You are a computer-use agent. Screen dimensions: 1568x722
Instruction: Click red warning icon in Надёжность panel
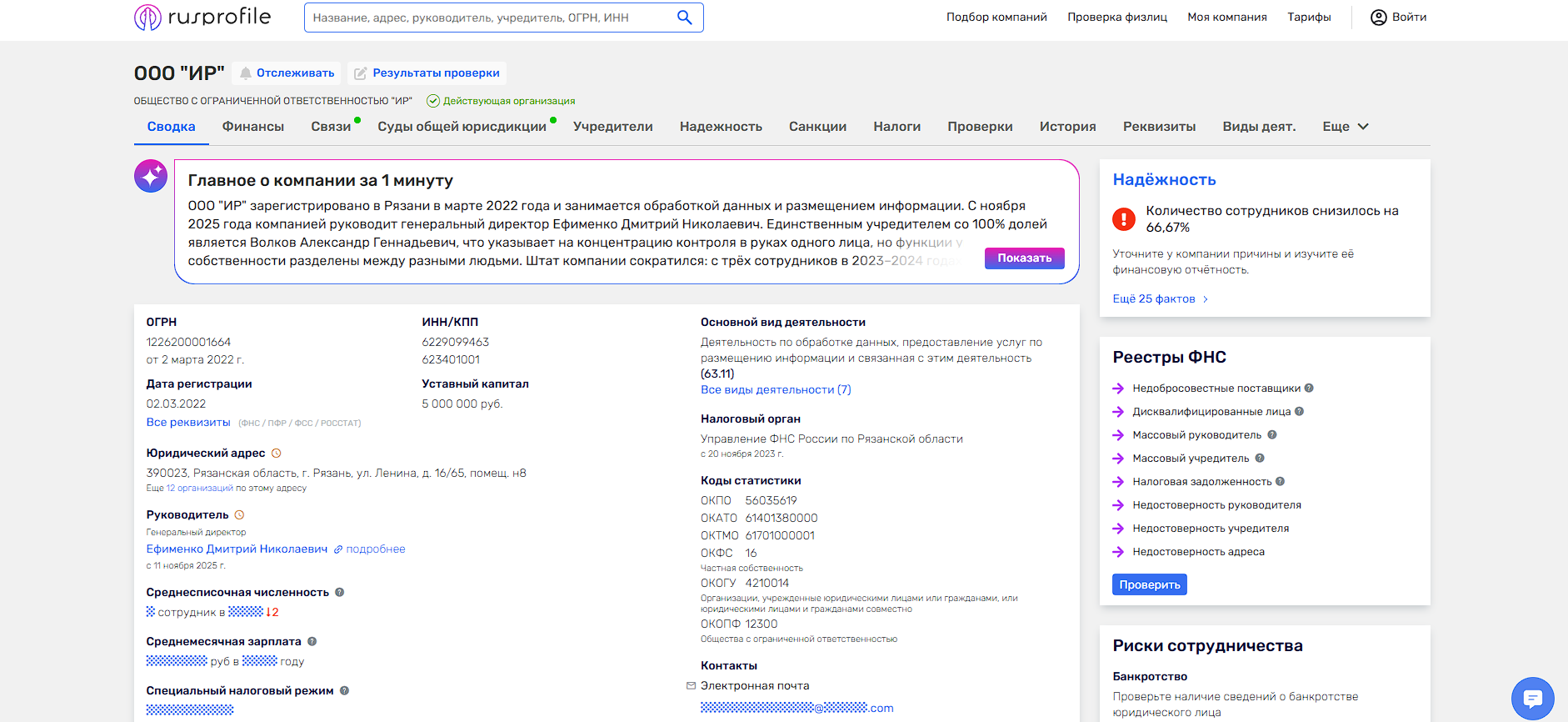[x=1124, y=219]
